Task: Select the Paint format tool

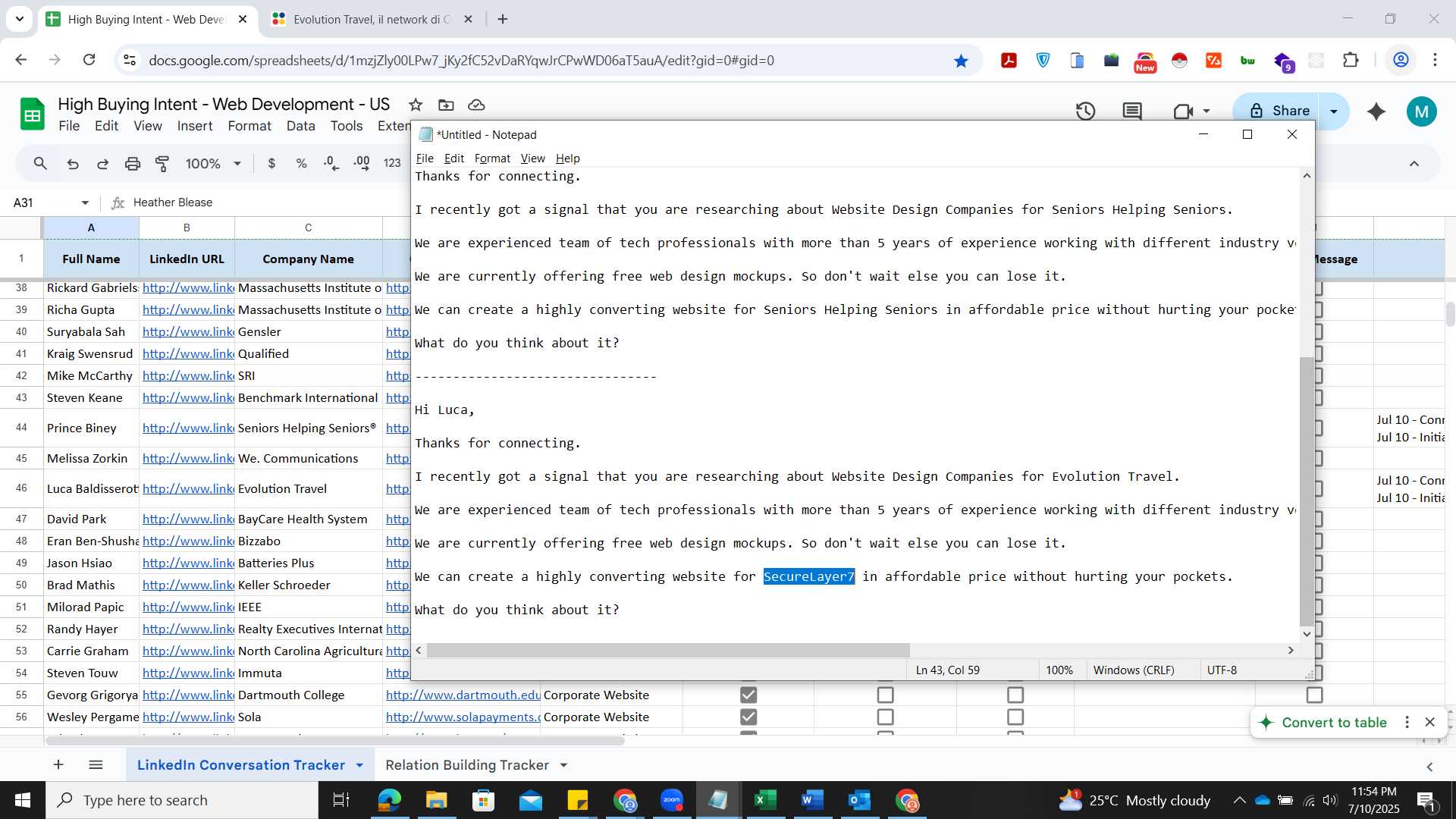Action: [162, 163]
